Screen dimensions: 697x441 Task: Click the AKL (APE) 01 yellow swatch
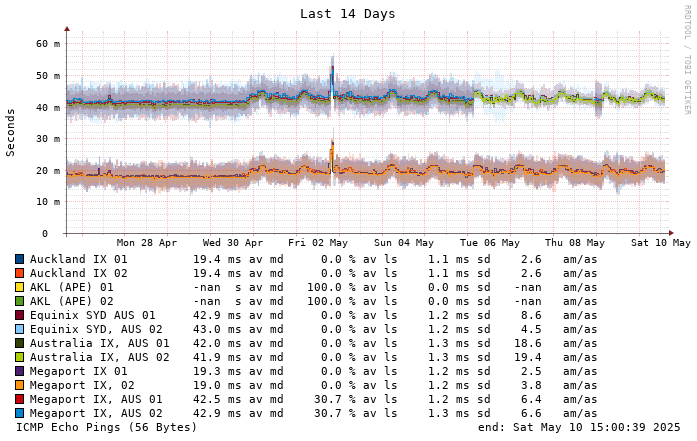(x=20, y=287)
